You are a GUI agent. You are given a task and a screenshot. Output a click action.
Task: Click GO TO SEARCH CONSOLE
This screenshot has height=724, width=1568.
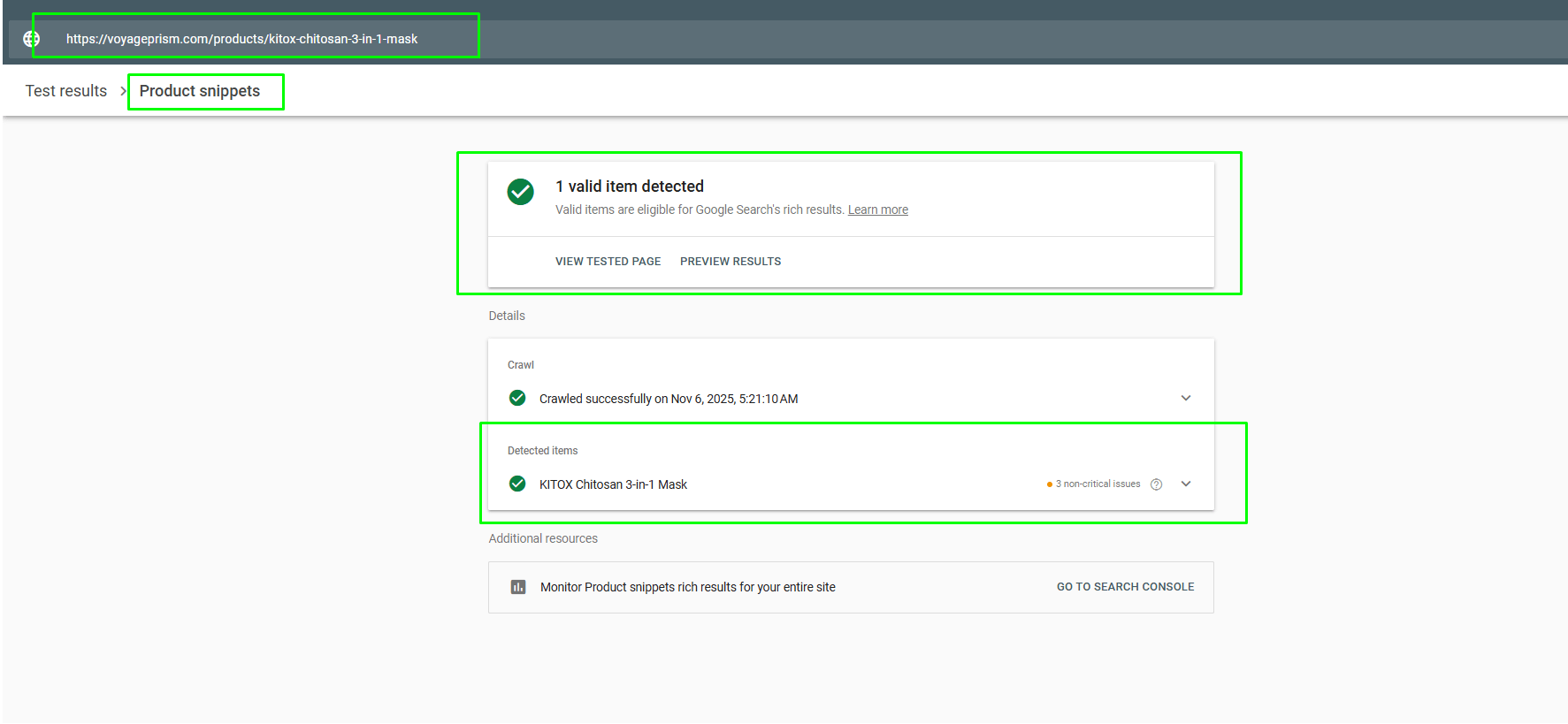1125,587
